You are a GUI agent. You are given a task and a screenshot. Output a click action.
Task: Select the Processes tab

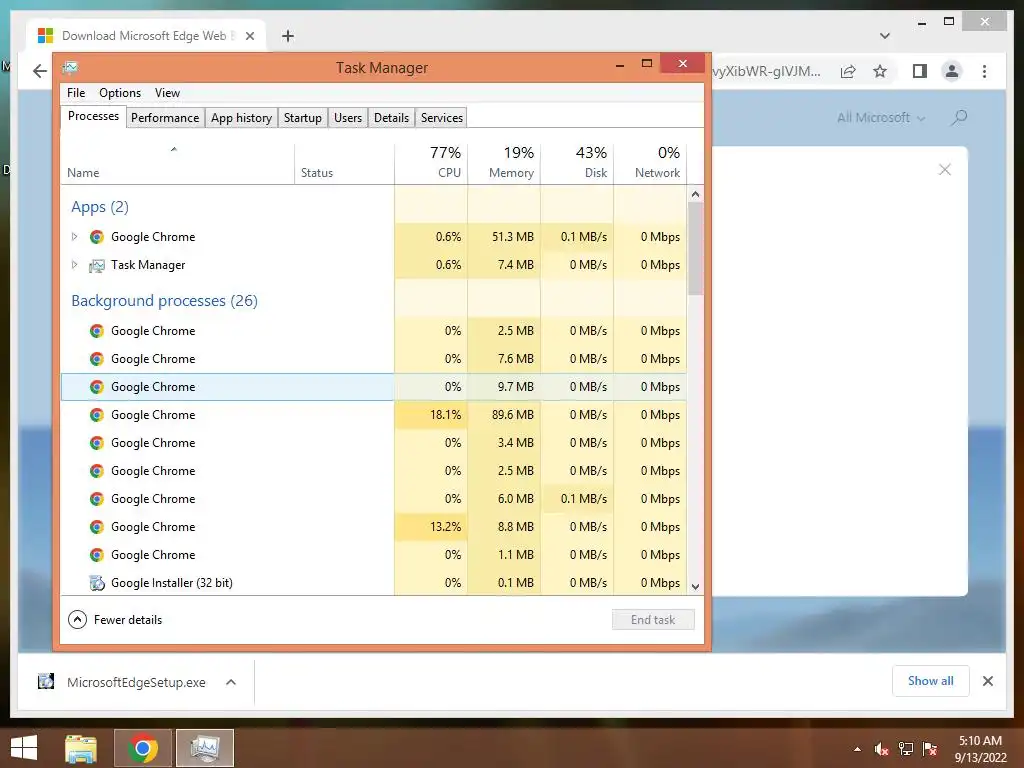[93, 116]
